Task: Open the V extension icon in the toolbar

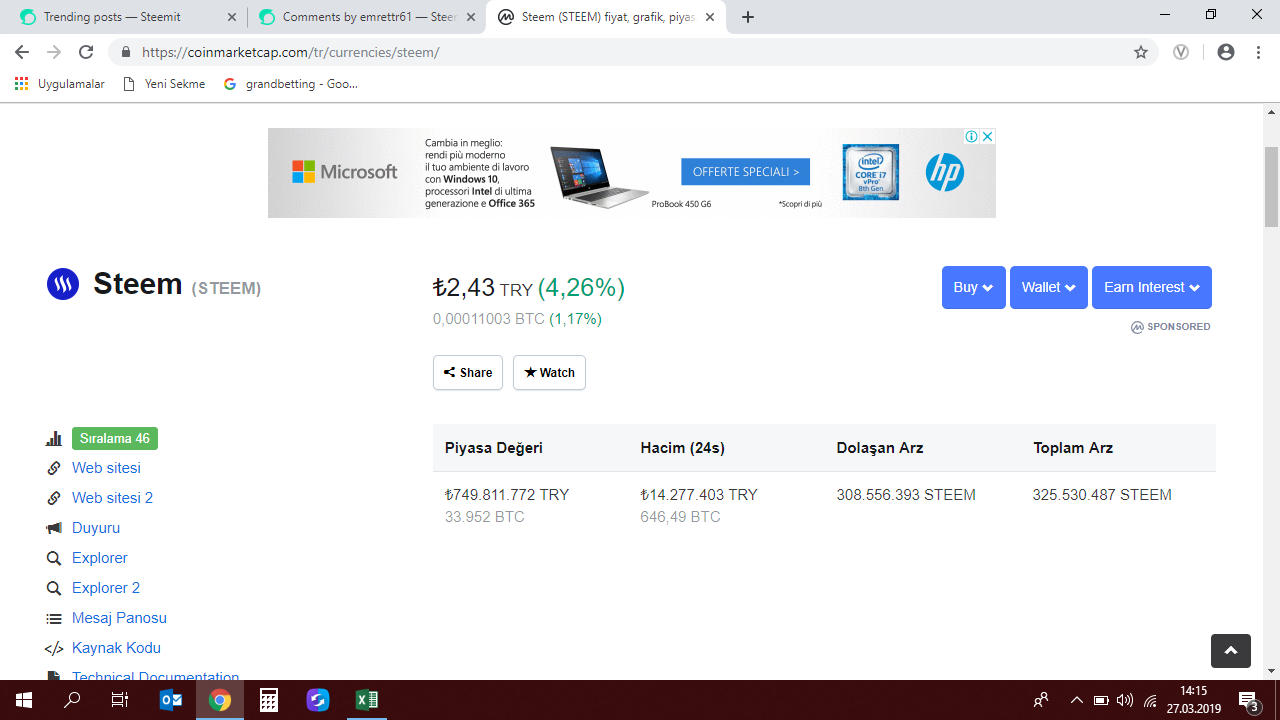Action: pos(1181,52)
